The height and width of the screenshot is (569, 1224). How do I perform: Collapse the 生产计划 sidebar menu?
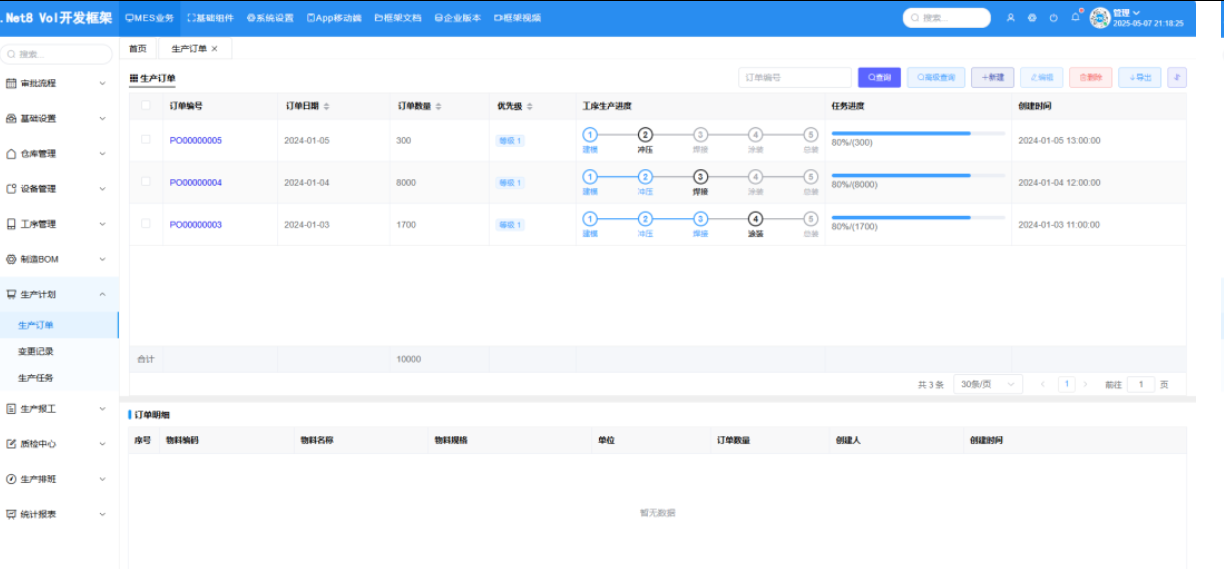pos(102,295)
